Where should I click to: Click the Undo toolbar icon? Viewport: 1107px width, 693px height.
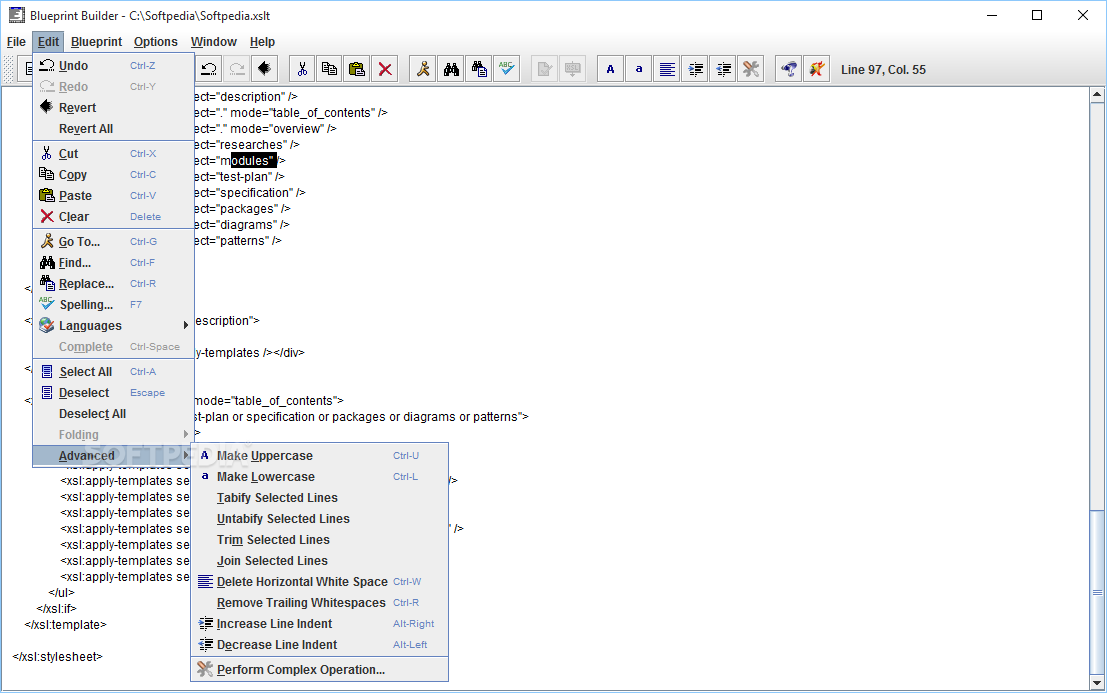click(x=209, y=69)
